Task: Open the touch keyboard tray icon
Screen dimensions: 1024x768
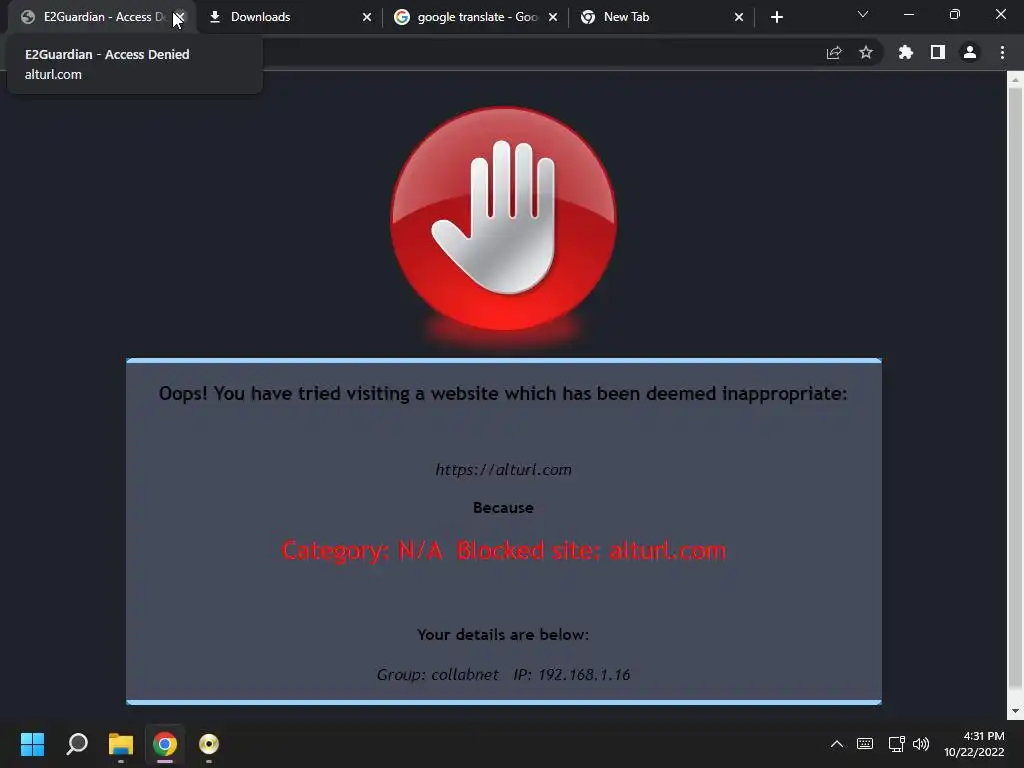Action: tap(865, 744)
